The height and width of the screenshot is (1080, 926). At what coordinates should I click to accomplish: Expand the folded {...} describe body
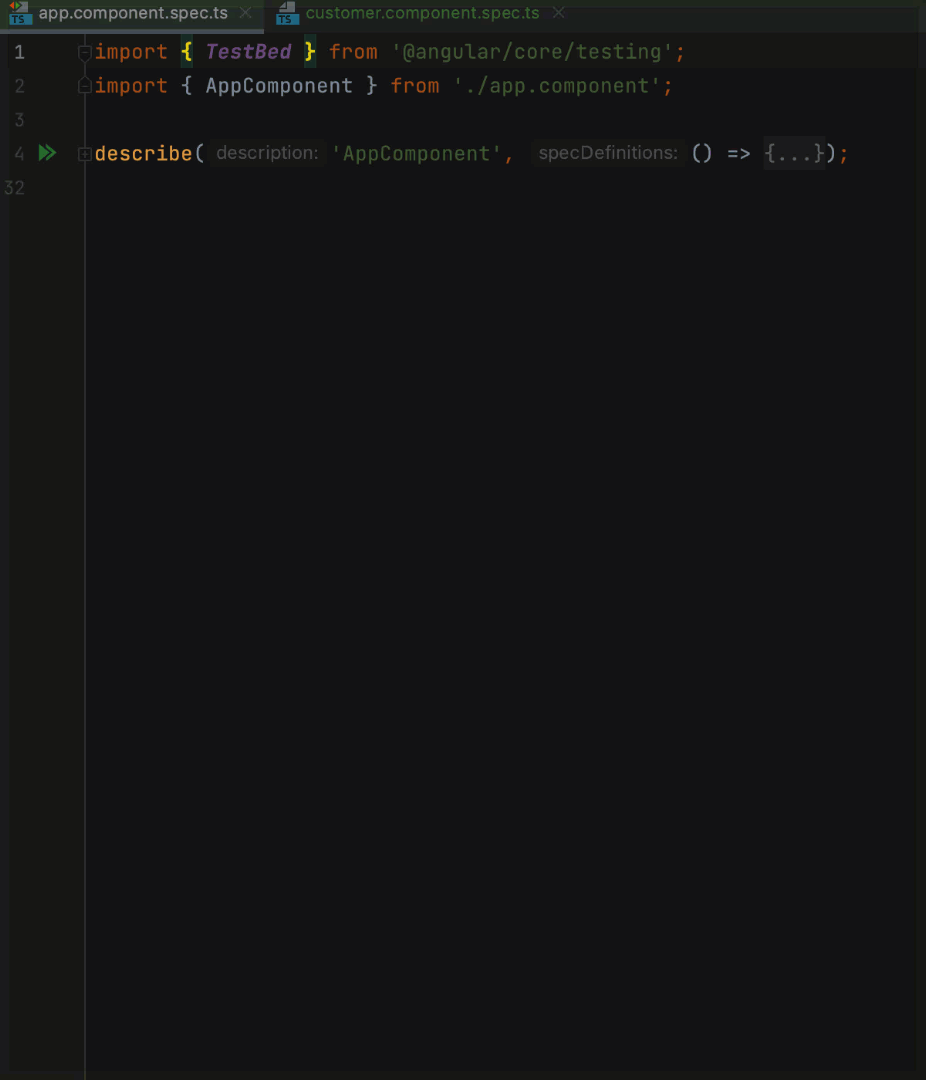794,153
